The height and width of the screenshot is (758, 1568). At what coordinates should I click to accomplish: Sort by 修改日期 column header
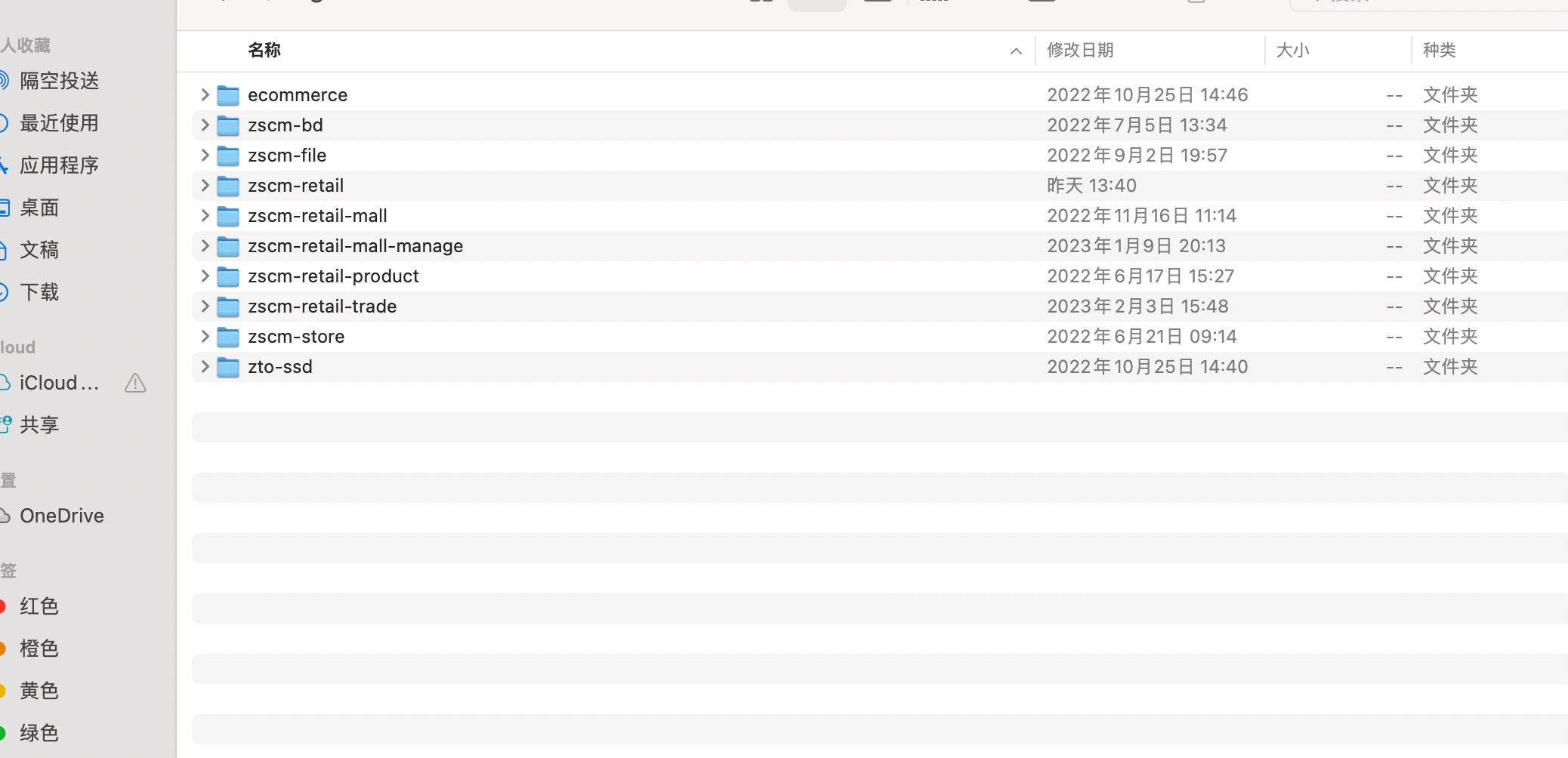coord(1080,50)
